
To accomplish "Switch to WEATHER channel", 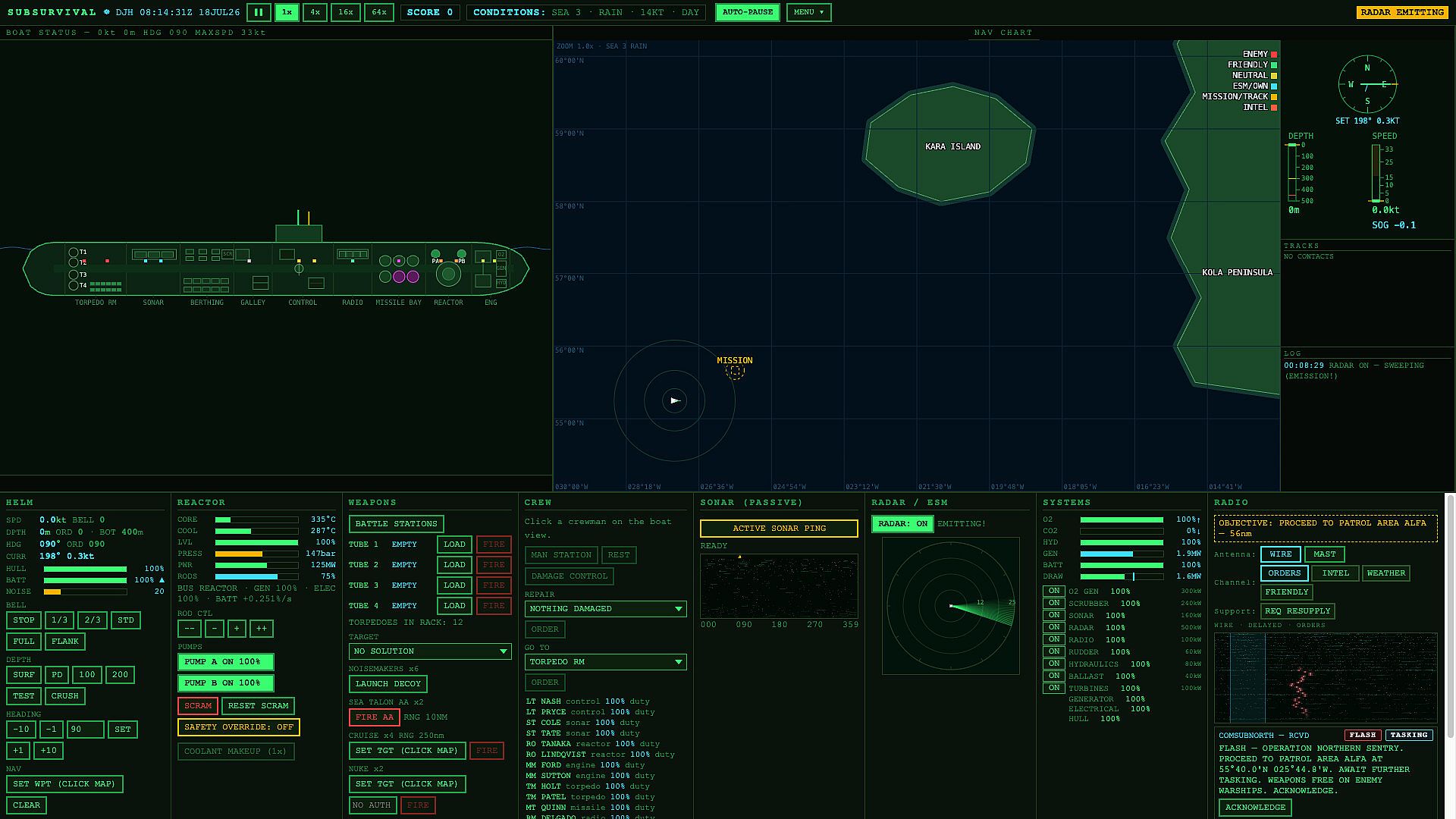I will (1386, 573).
